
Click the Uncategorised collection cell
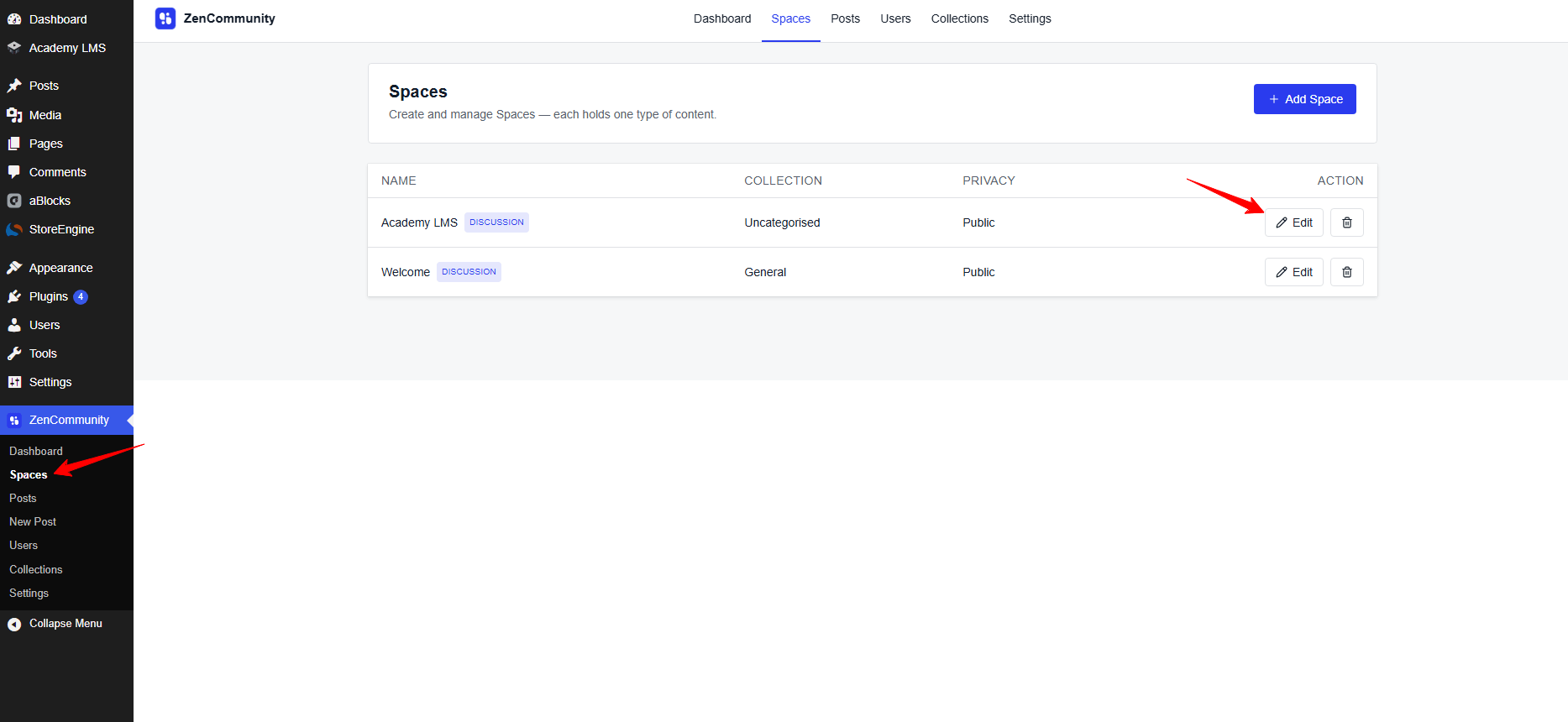[x=782, y=222]
